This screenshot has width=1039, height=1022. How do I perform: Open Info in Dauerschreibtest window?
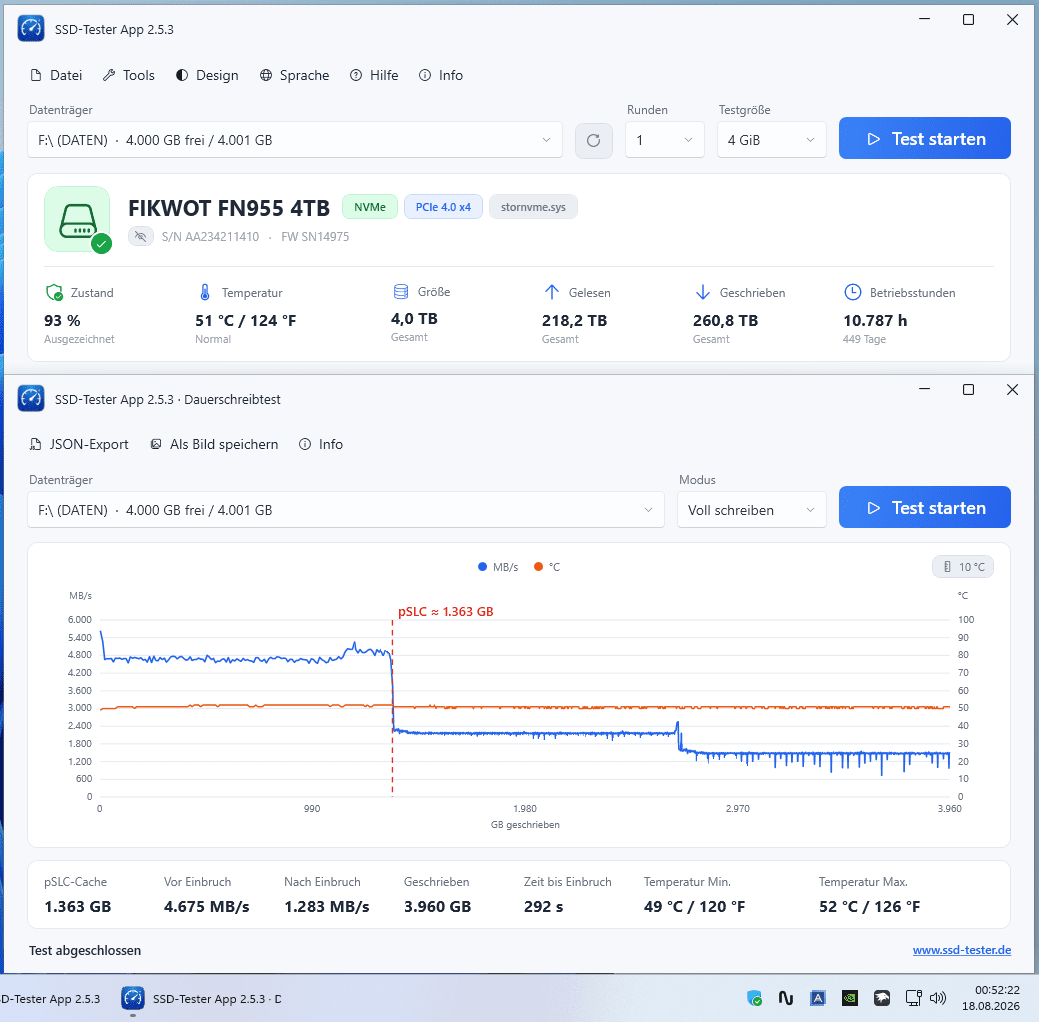pyautogui.click(x=321, y=445)
